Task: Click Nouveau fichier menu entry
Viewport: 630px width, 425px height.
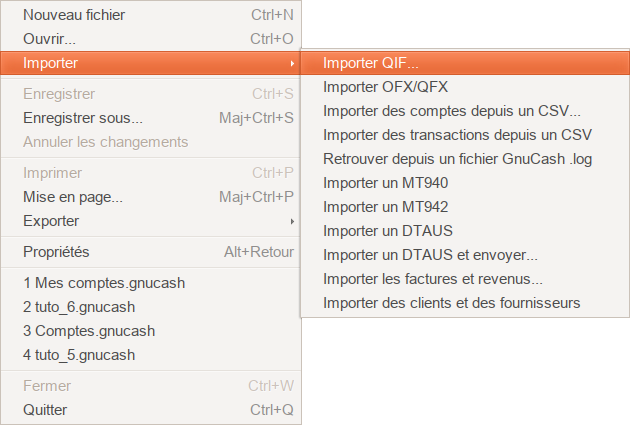Action: pyautogui.click(x=74, y=15)
